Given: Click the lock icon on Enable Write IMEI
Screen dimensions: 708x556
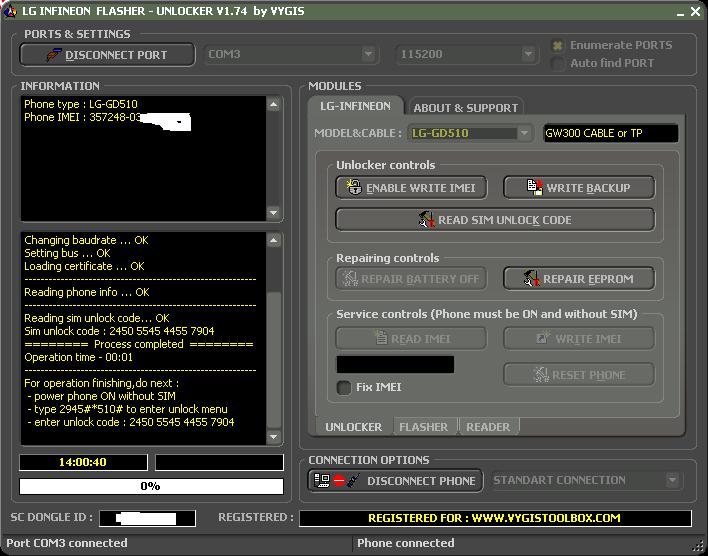Looking at the screenshot, I should [x=354, y=187].
